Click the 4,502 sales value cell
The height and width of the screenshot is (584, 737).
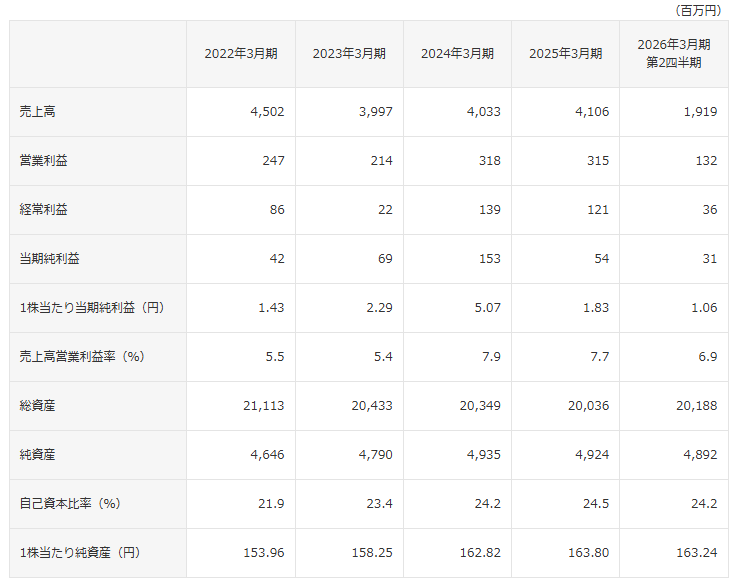(267, 112)
